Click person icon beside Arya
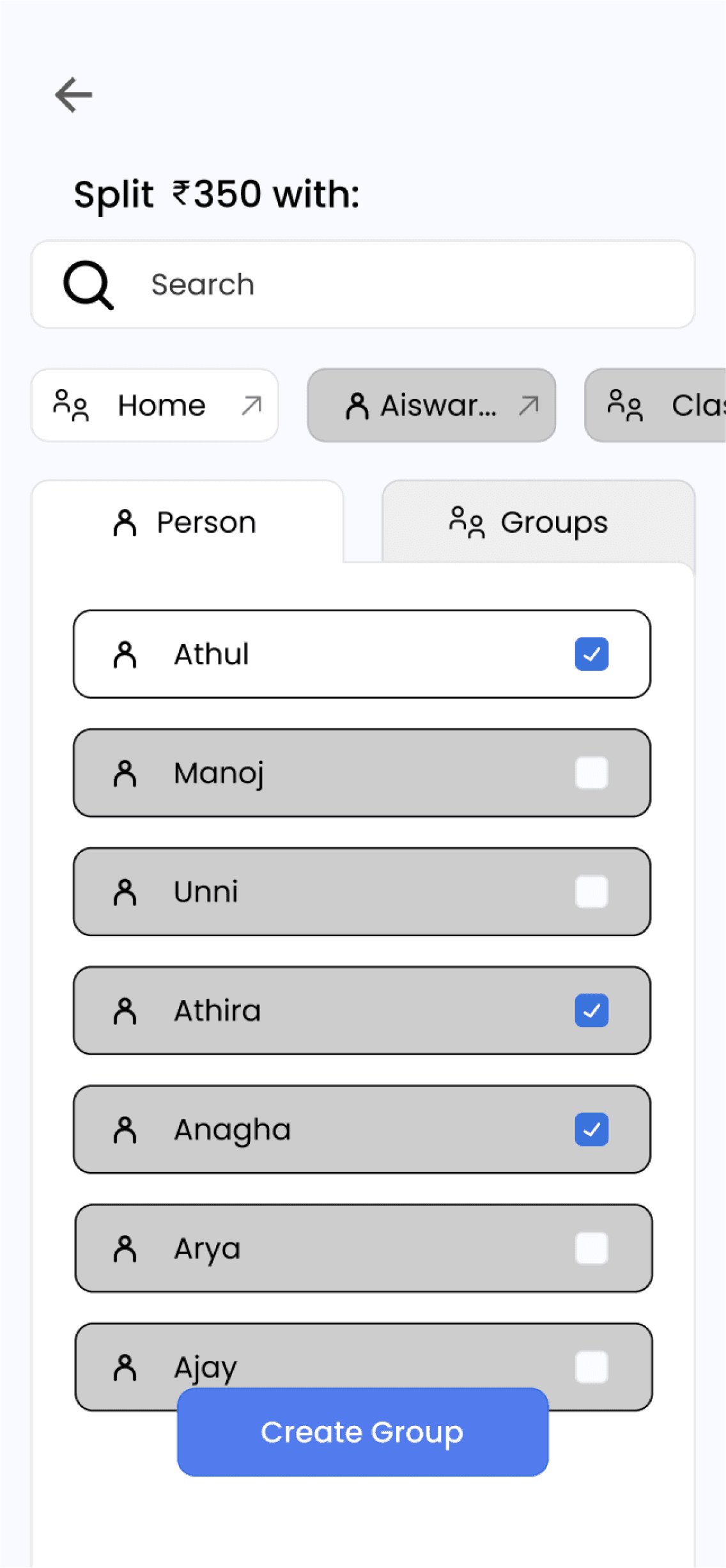Viewport: 726px width, 1568px height. tap(125, 1249)
